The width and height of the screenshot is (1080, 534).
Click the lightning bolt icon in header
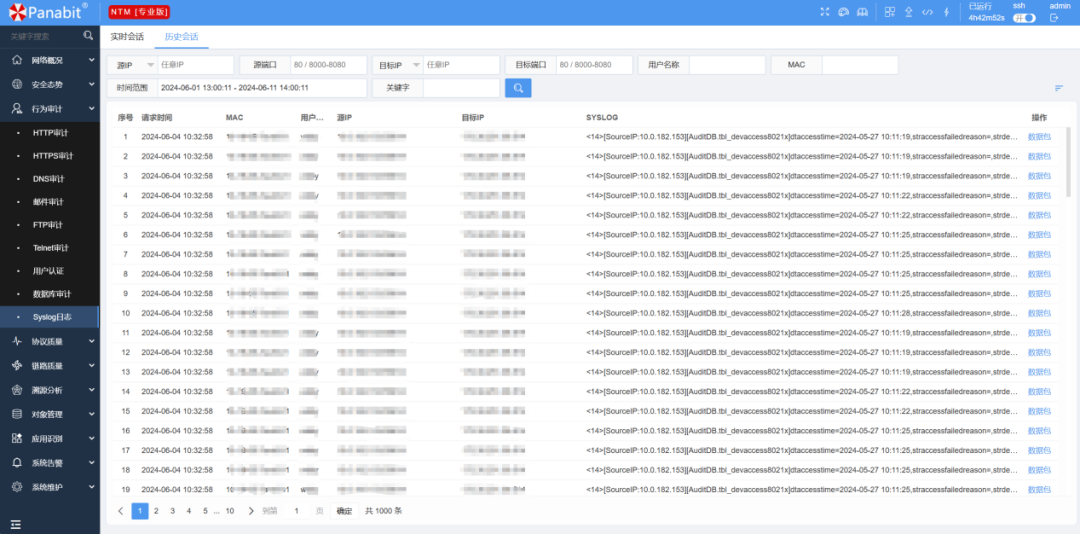tap(946, 12)
